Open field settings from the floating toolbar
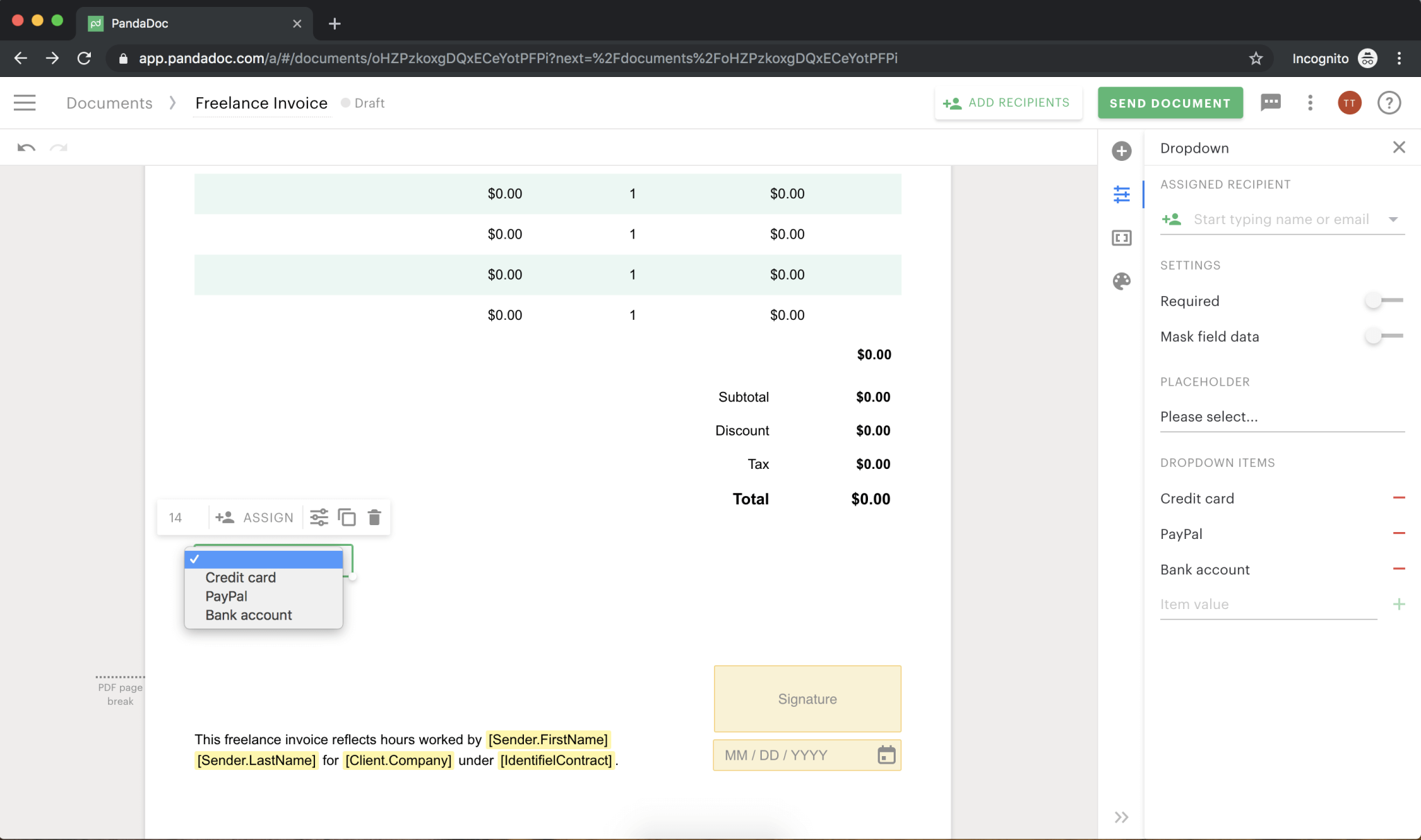 tap(318, 517)
